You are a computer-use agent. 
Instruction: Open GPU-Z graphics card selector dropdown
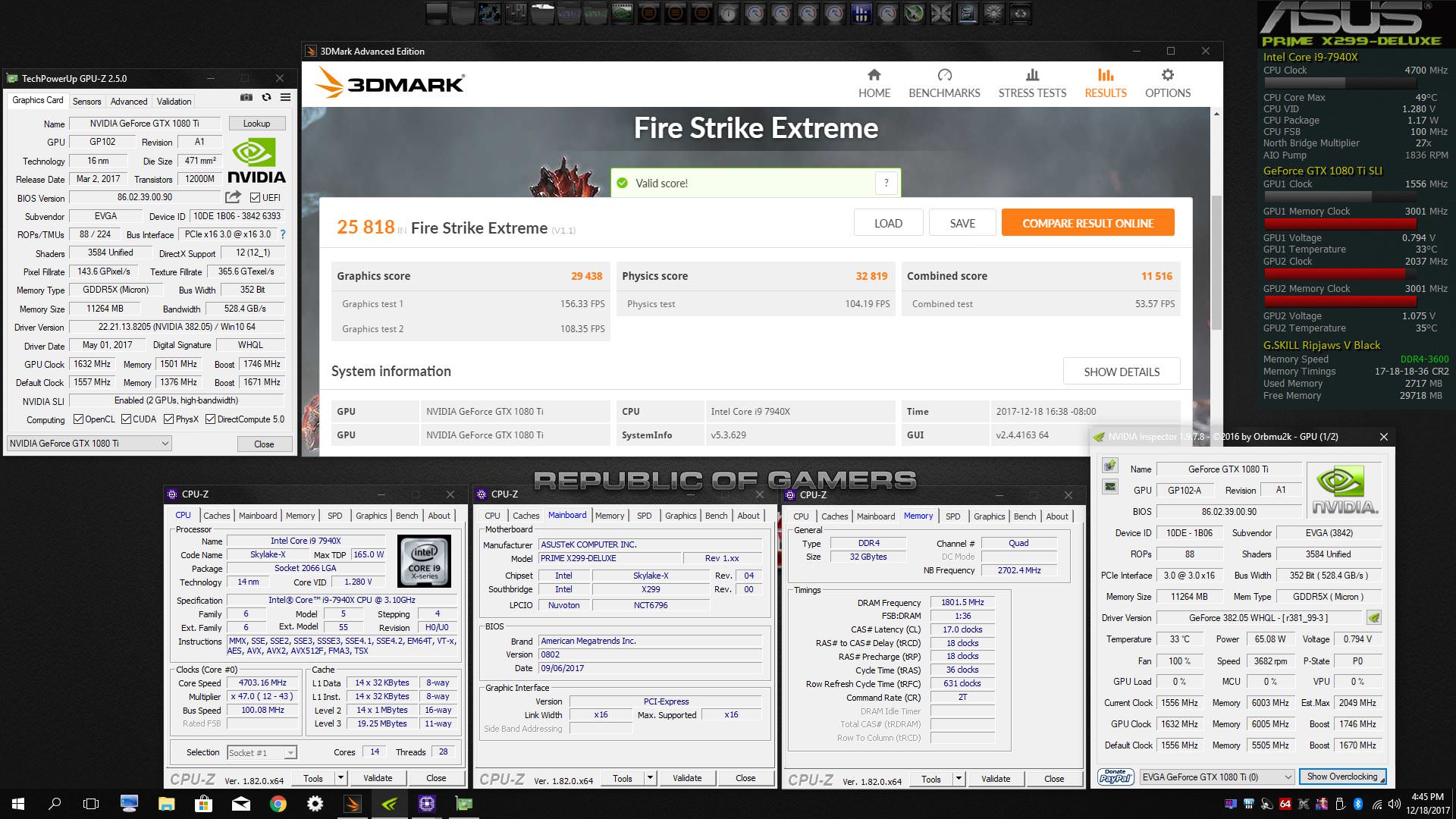(89, 444)
